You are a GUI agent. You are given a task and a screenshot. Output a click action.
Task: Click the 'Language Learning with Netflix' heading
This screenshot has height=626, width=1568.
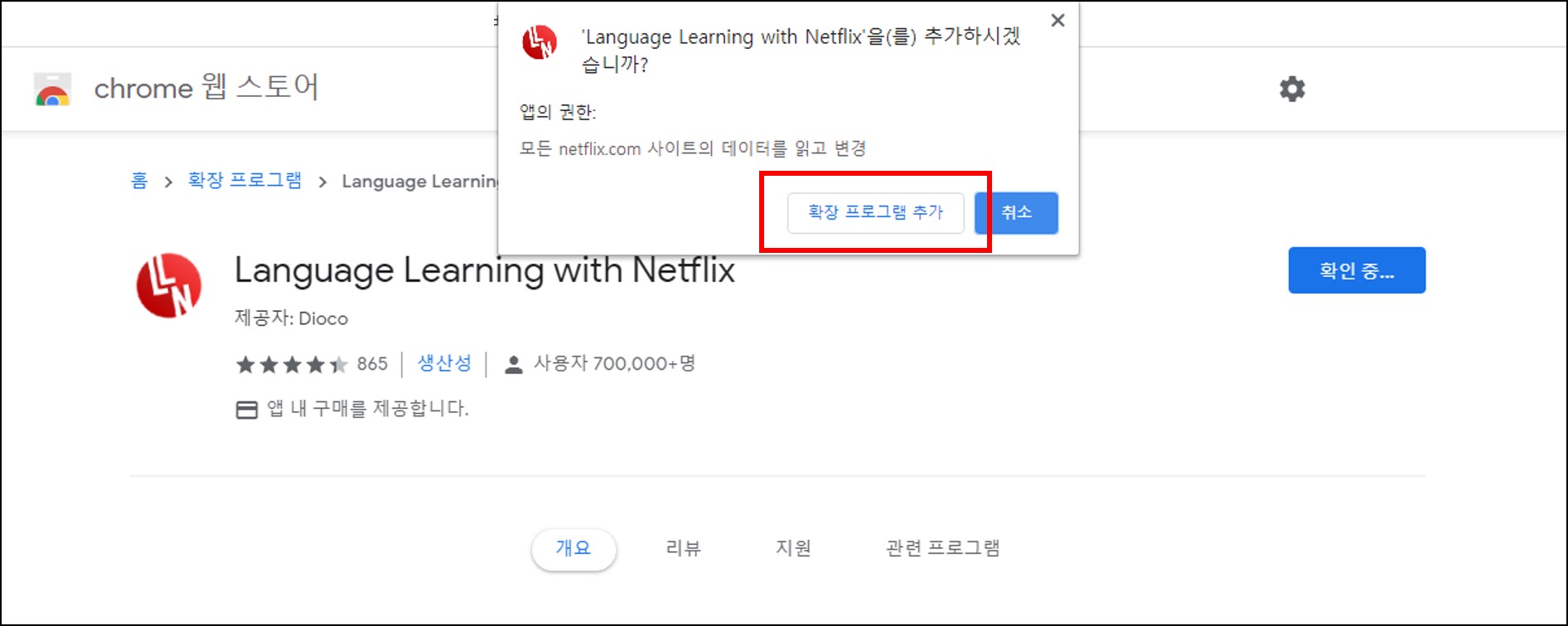tap(485, 270)
